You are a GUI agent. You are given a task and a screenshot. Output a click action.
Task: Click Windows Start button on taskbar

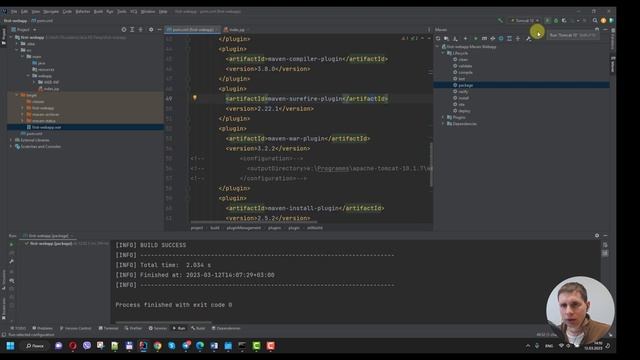[10, 346]
